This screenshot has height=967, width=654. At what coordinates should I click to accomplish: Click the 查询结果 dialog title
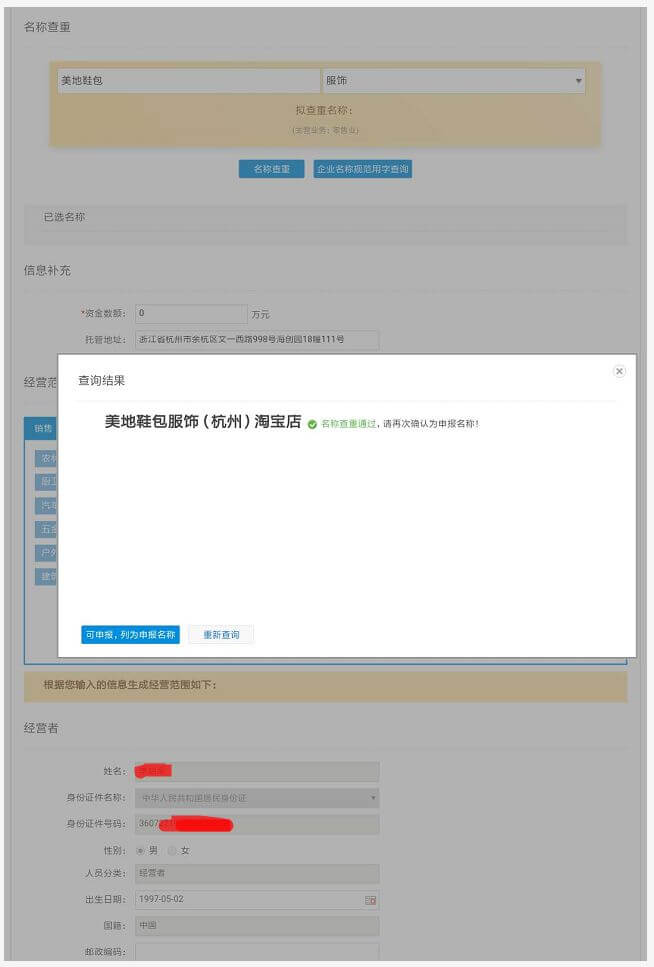coord(101,381)
